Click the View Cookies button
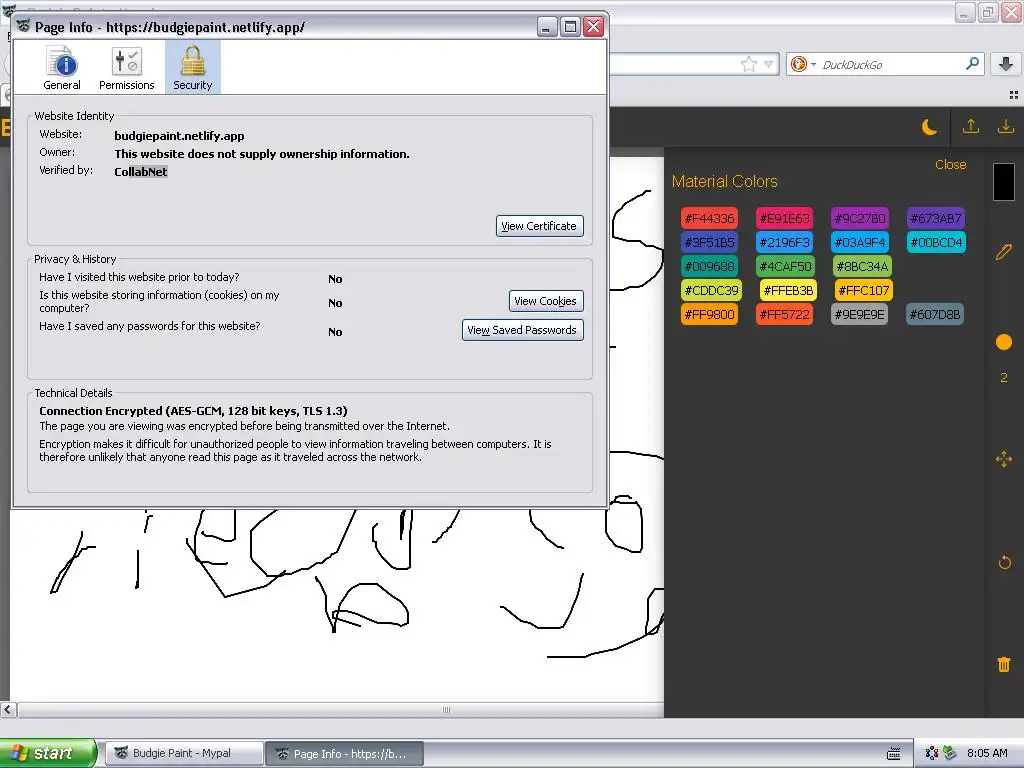 (x=546, y=301)
